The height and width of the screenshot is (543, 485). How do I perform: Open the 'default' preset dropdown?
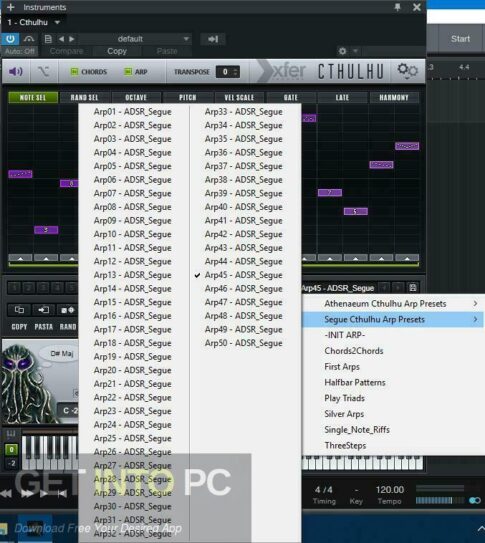point(135,39)
